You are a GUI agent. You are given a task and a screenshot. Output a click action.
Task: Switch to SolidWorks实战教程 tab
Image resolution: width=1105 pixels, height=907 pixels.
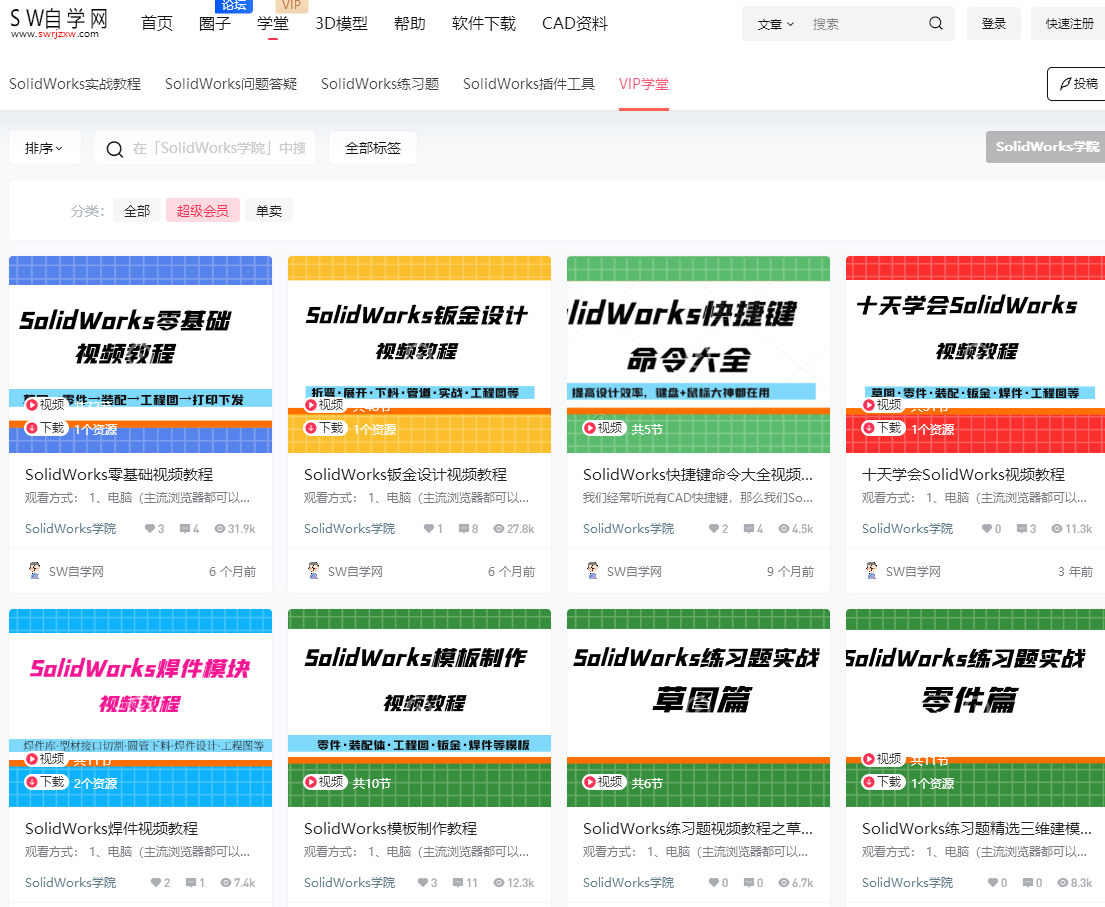point(75,84)
